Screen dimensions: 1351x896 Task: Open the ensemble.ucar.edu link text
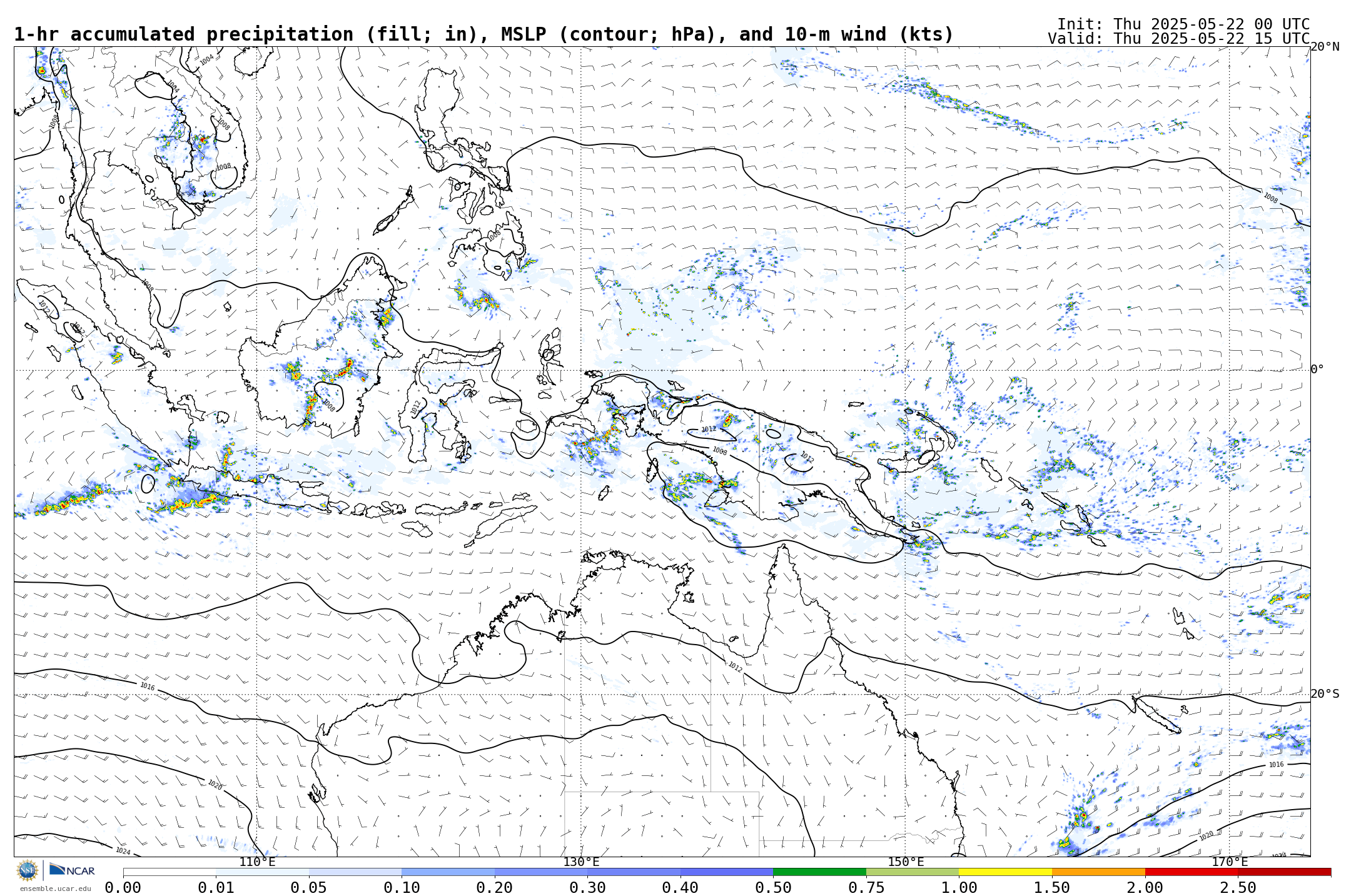tap(55, 888)
